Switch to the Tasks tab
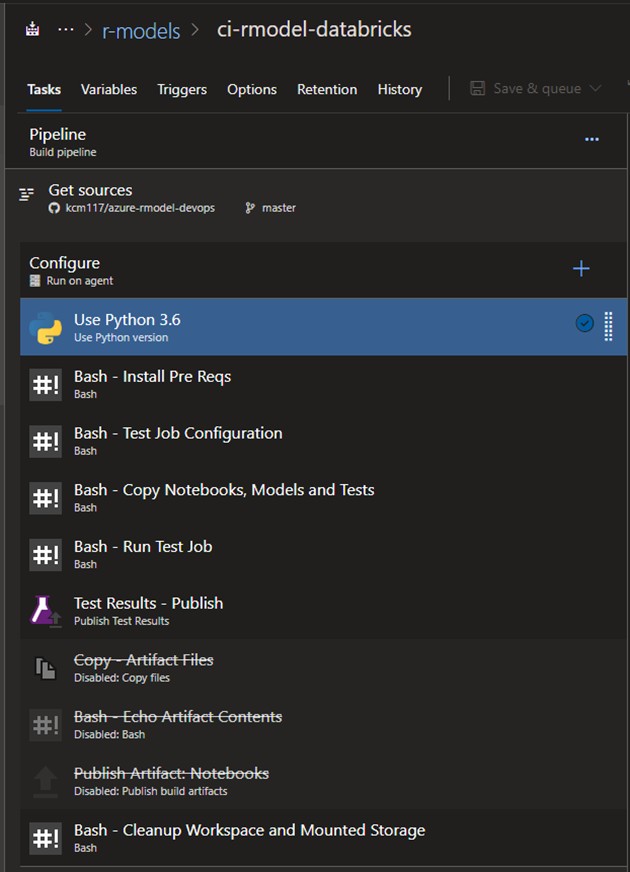The image size is (630, 872). pyautogui.click(x=44, y=90)
